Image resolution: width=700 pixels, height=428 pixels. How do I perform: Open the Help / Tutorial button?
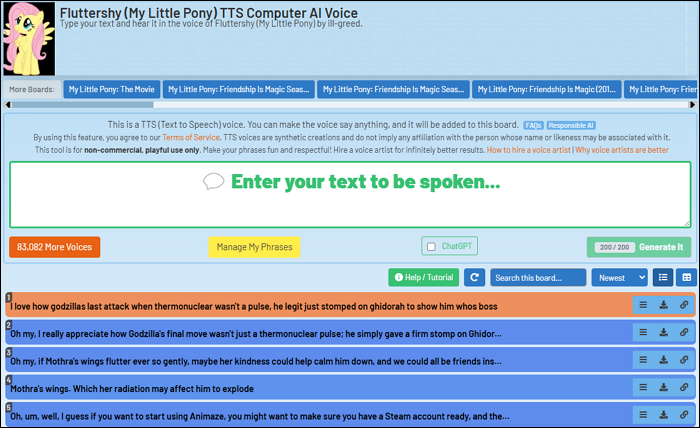(424, 278)
